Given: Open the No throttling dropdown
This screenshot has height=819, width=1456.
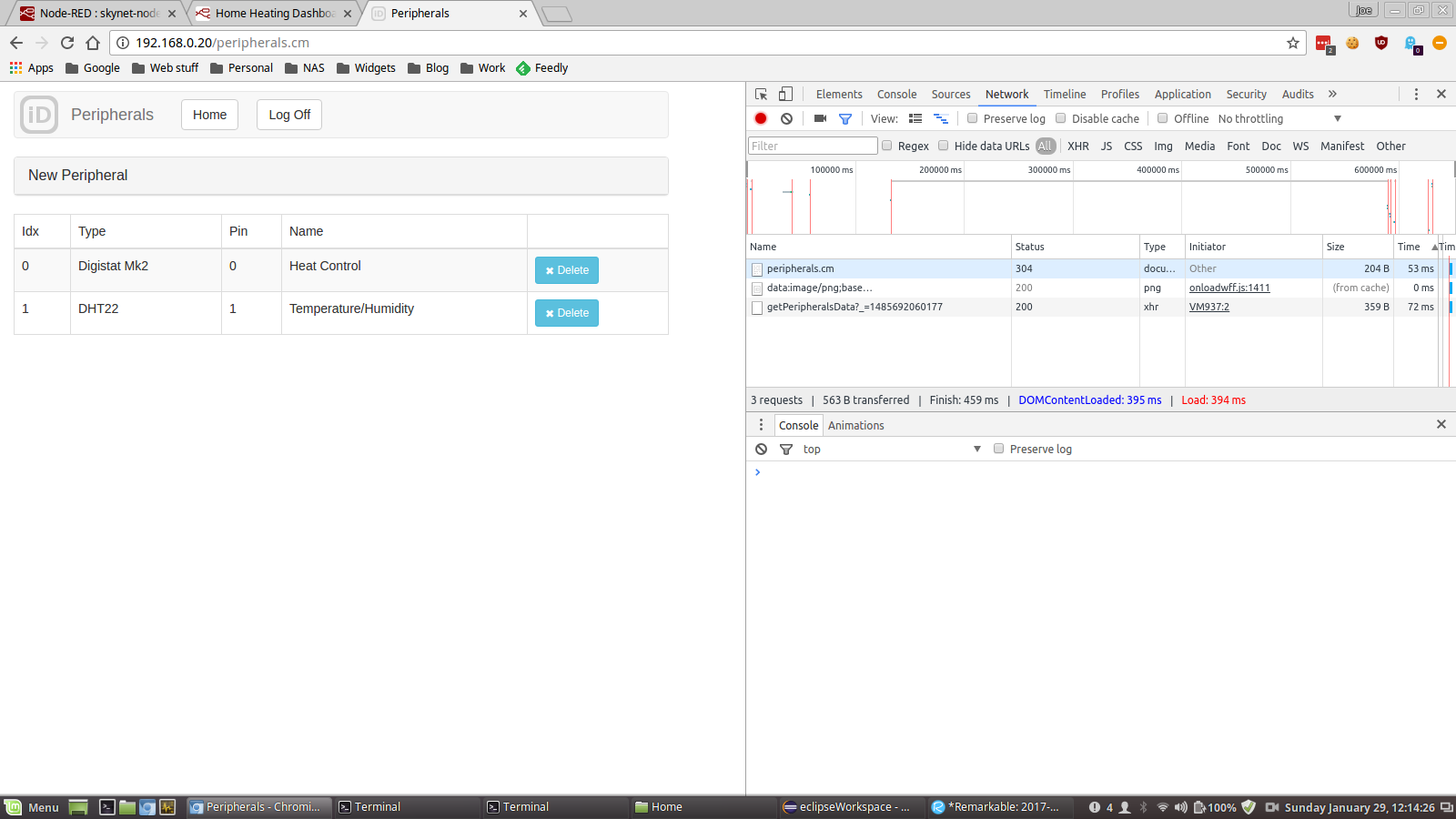Looking at the screenshot, I should pos(1279,118).
